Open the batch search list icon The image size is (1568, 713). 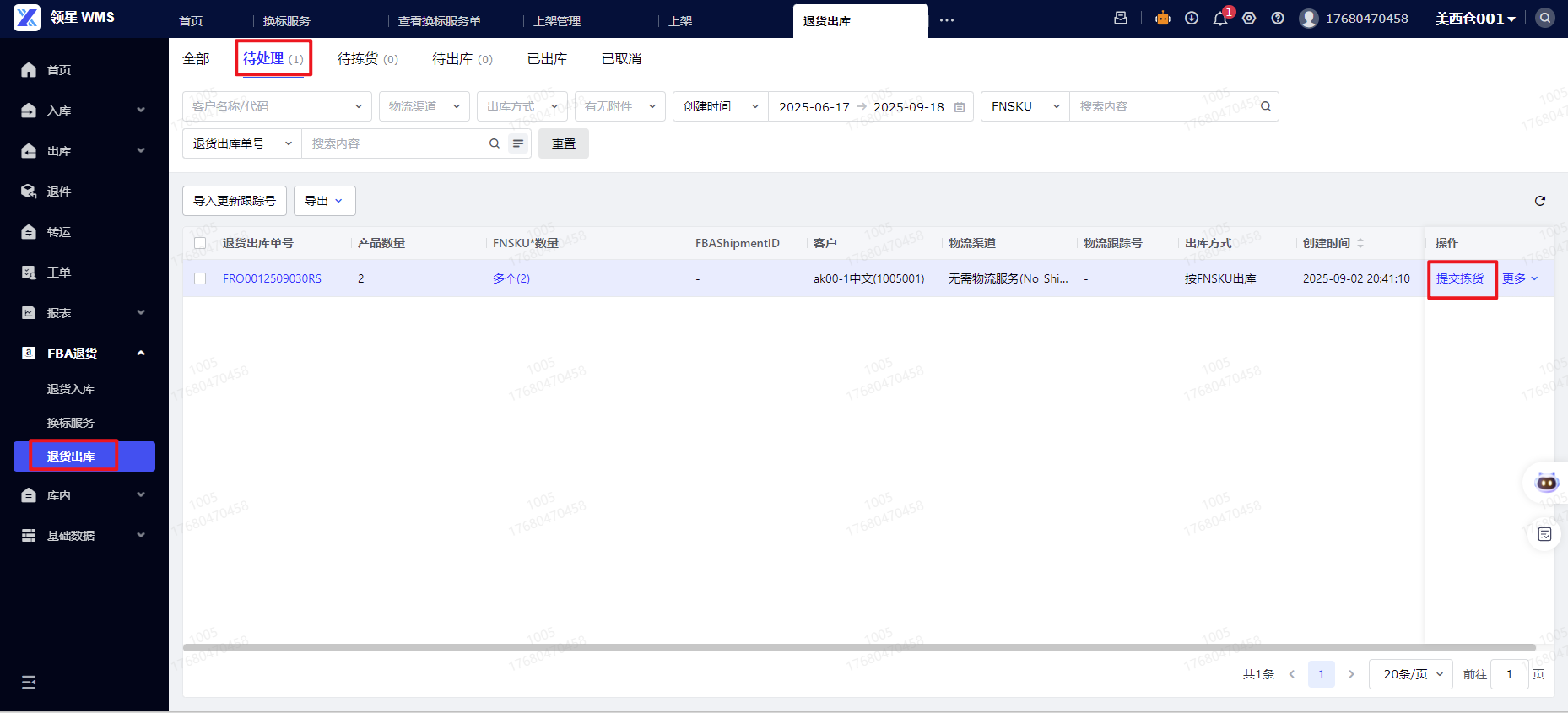click(x=518, y=143)
